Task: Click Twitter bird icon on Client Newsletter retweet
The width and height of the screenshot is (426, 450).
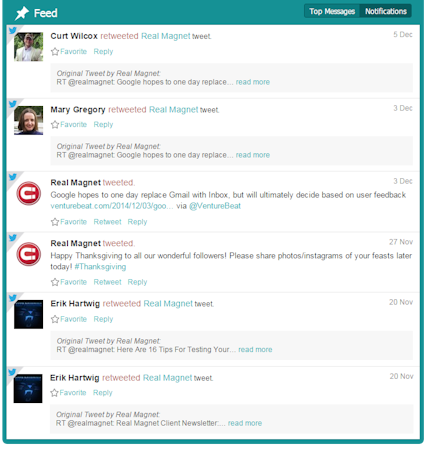Action: 12,372
